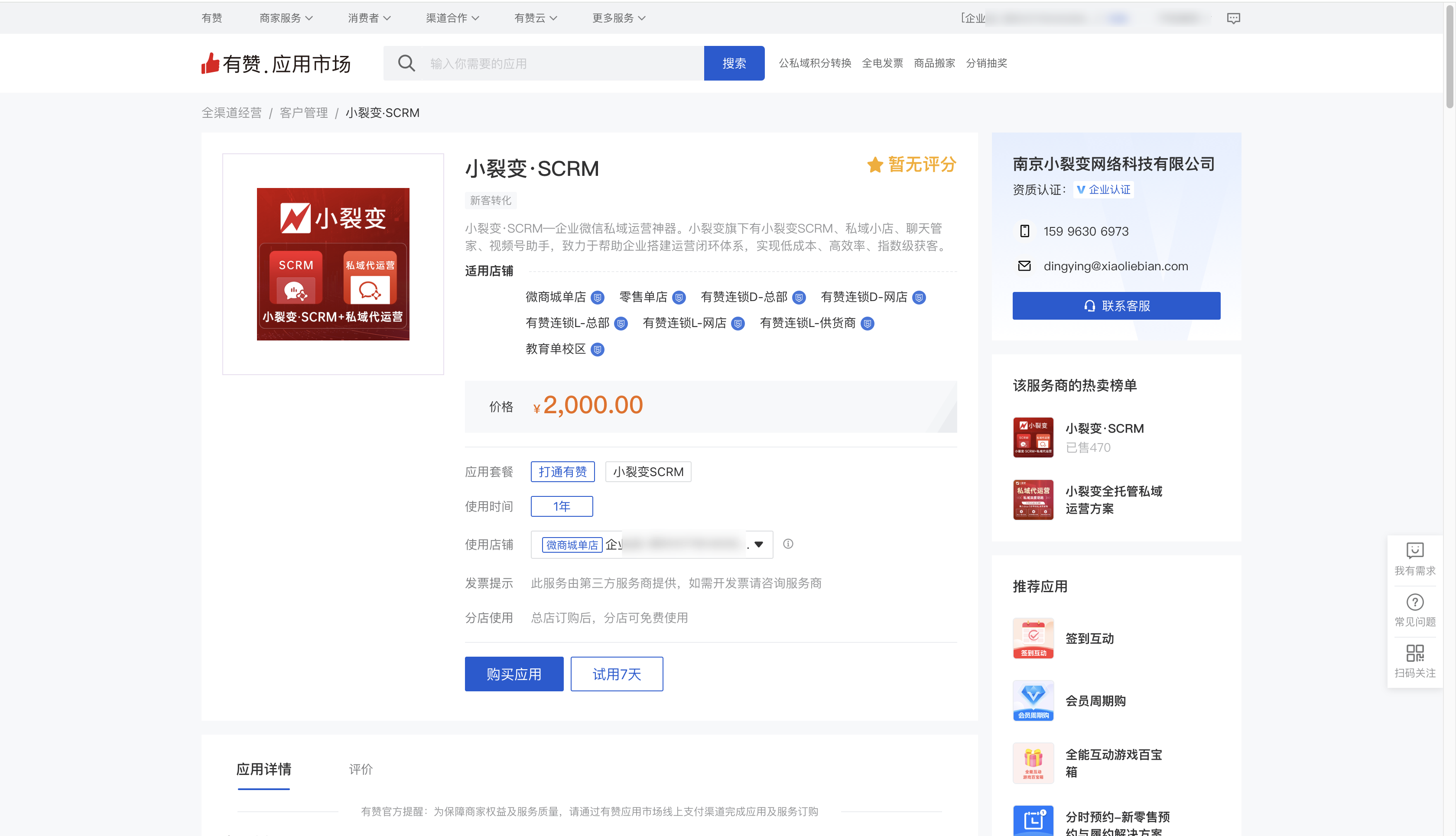Open the 公私域积分转换 hot search link
Viewport: 1456px width, 836px height.
pos(814,63)
